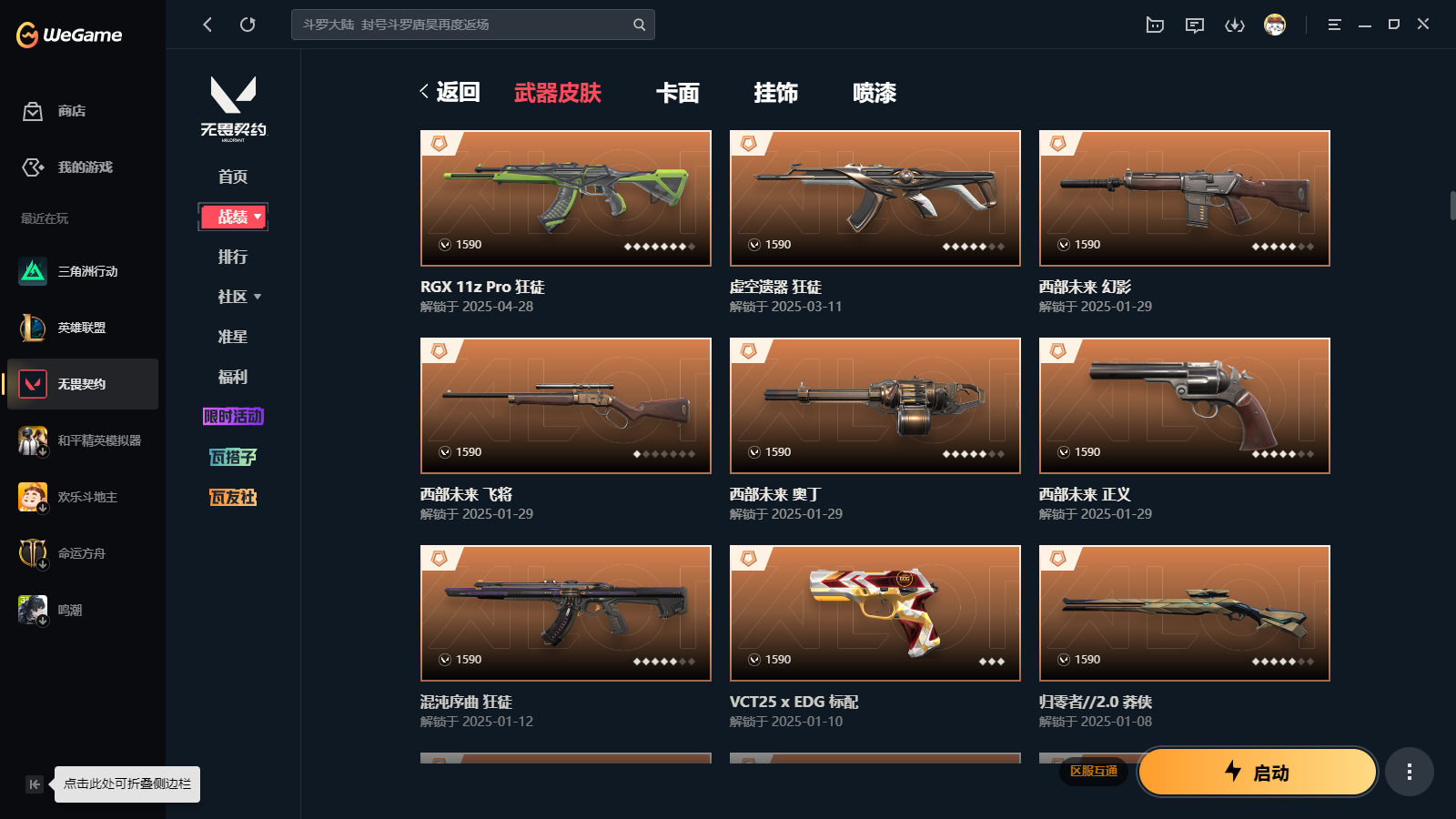The height and width of the screenshot is (819, 1456).
Task: Select the 英雄联盟 game in sidebar
Action: 82,328
